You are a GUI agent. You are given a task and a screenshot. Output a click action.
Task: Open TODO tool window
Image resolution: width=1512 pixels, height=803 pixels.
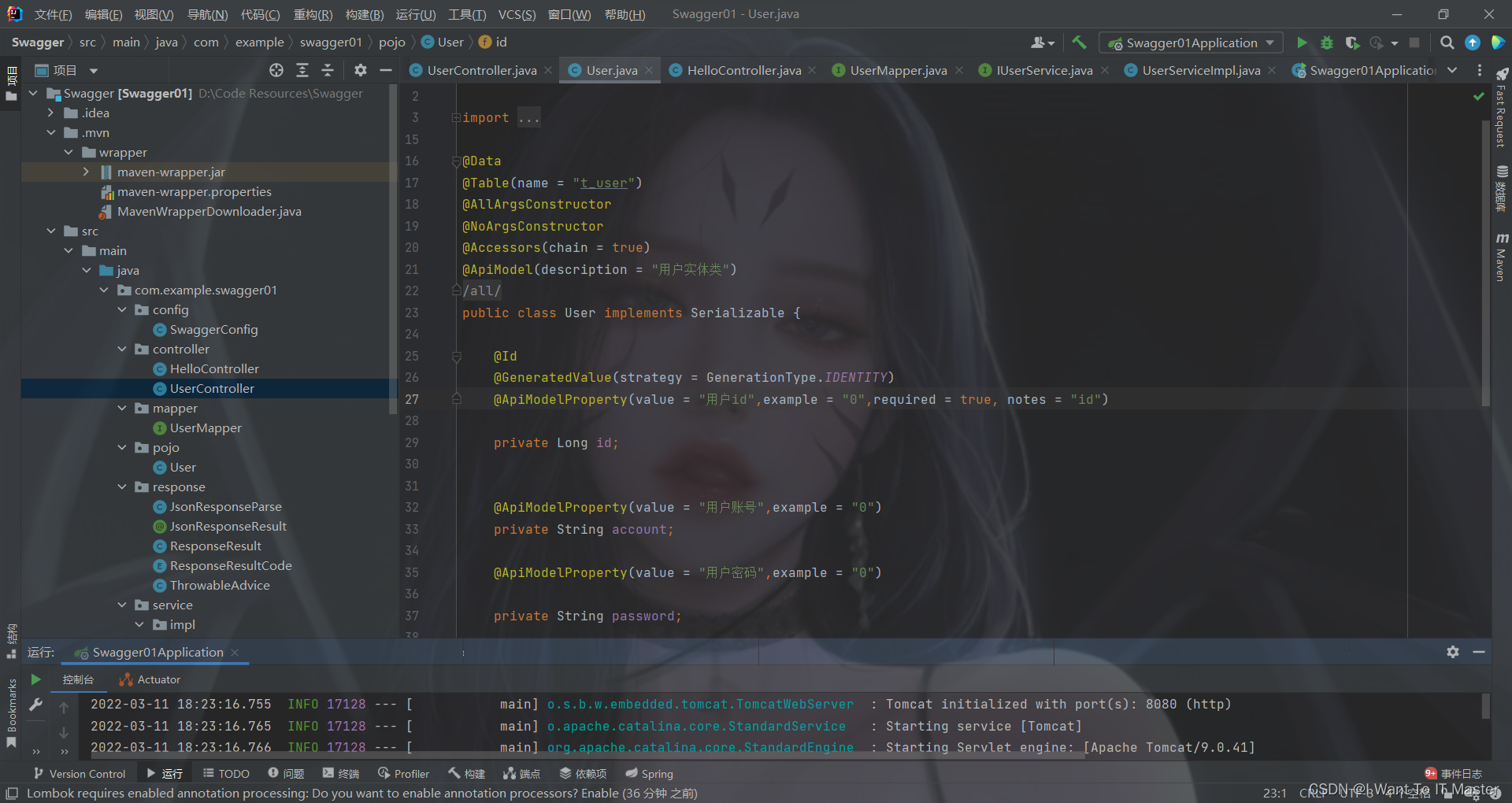pos(226,773)
